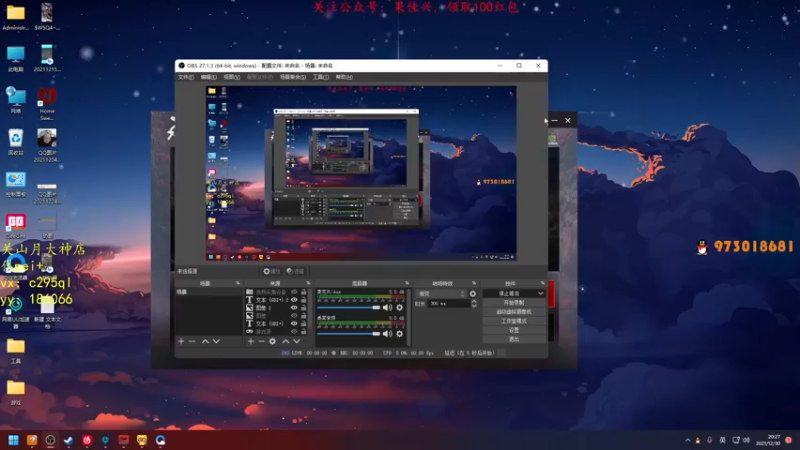
Task: Remove selected source with the minus icon
Action: pos(261,341)
